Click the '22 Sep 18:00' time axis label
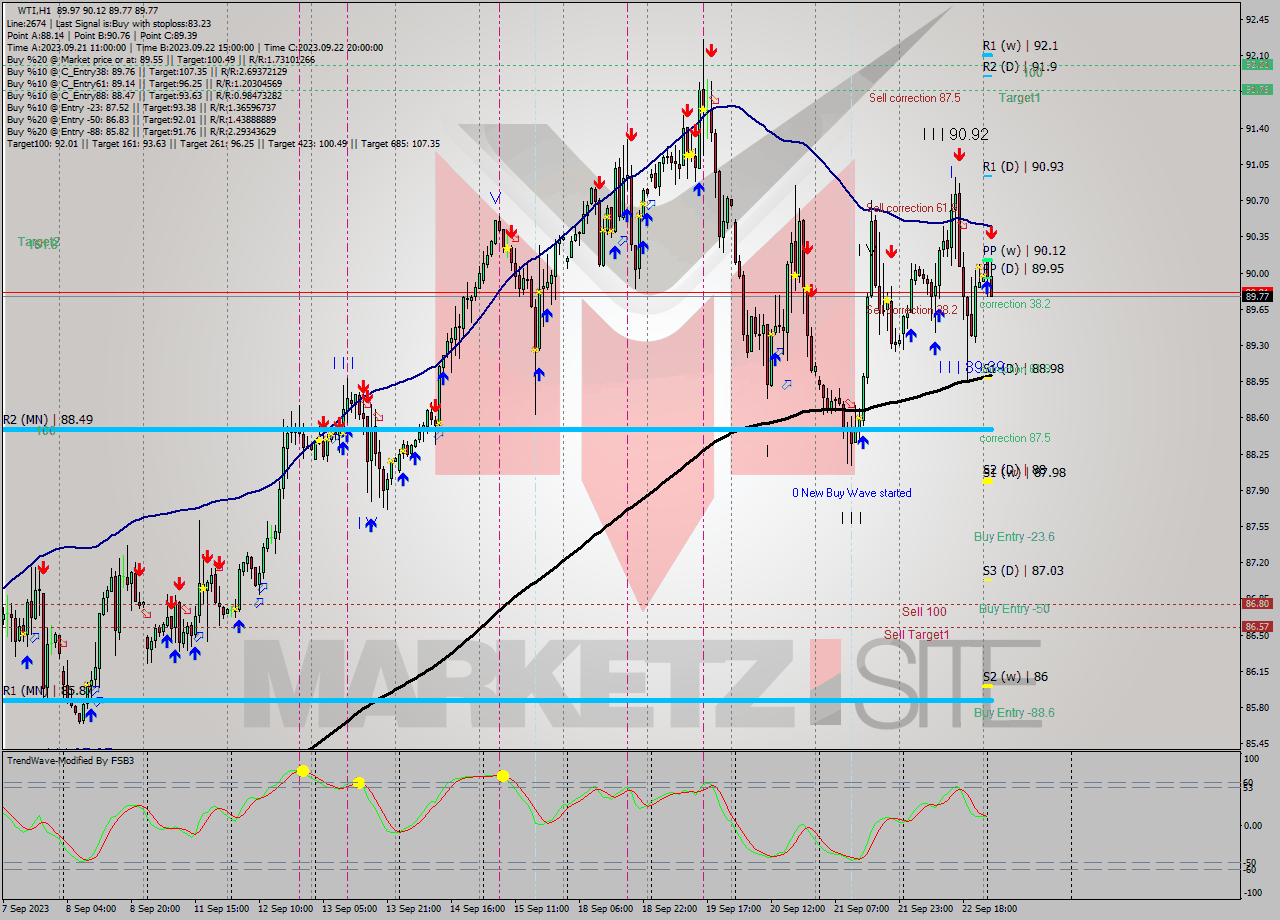The image size is (1280, 920). [x=989, y=909]
